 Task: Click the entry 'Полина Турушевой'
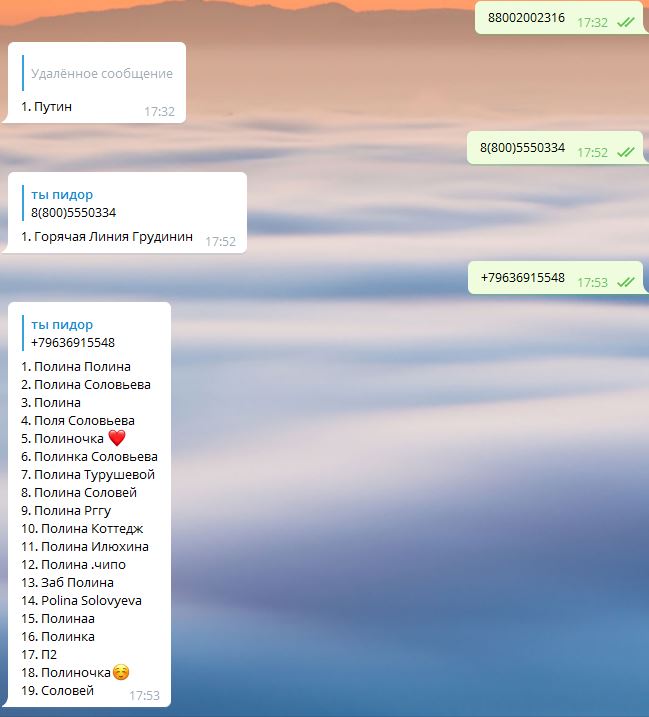94,475
